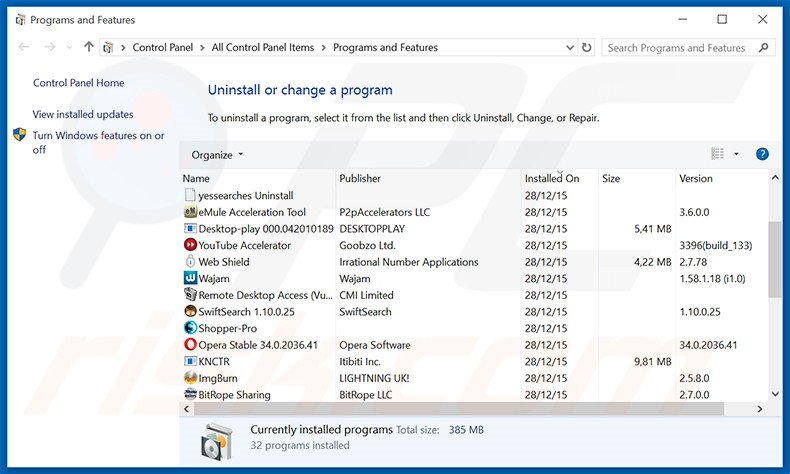This screenshot has width=790, height=474.
Task: Click the Web Shield icon
Action: pyautogui.click(x=190, y=261)
